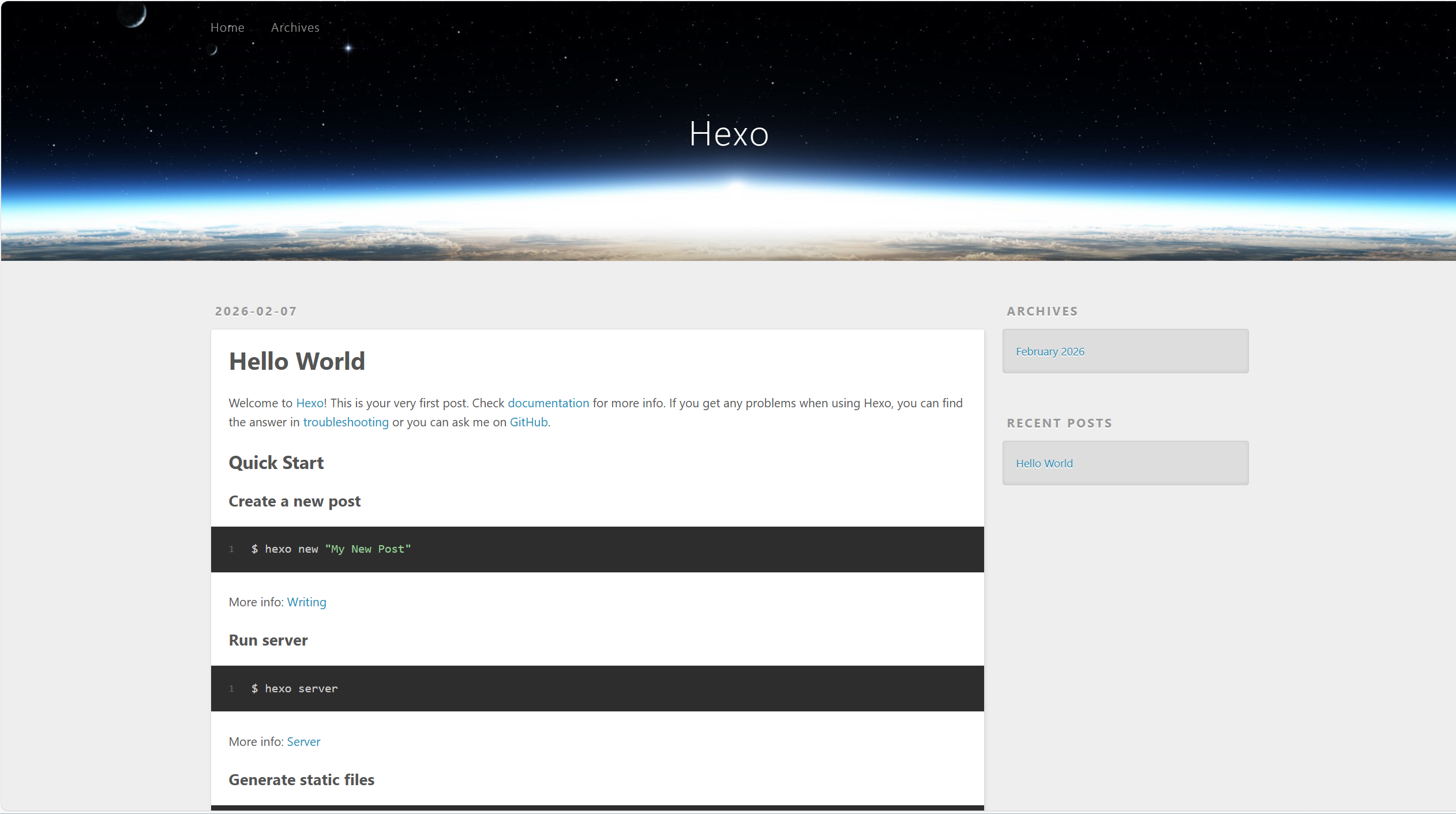Image resolution: width=1456 pixels, height=814 pixels.
Task: Open the Home navigation link
Action: pyautogui.click(x=227, y=27)
